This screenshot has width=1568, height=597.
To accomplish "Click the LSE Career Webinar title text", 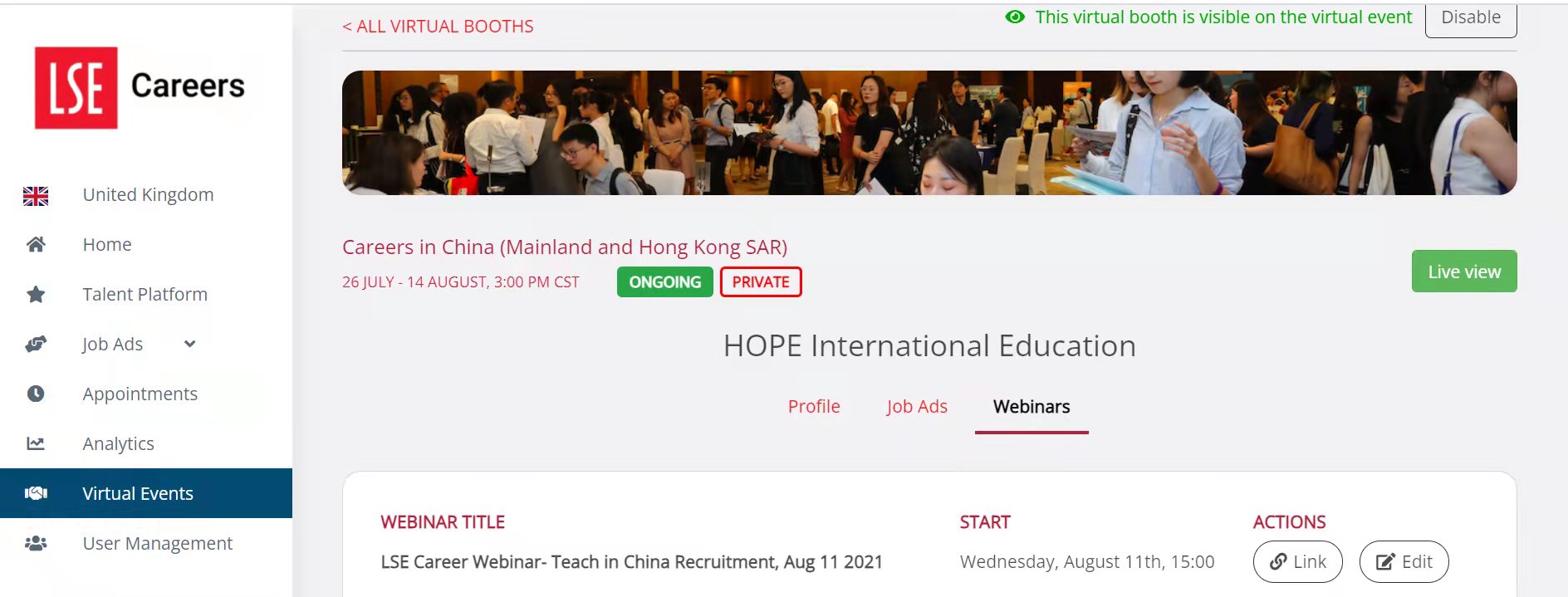I will click(x=631, y=562).
